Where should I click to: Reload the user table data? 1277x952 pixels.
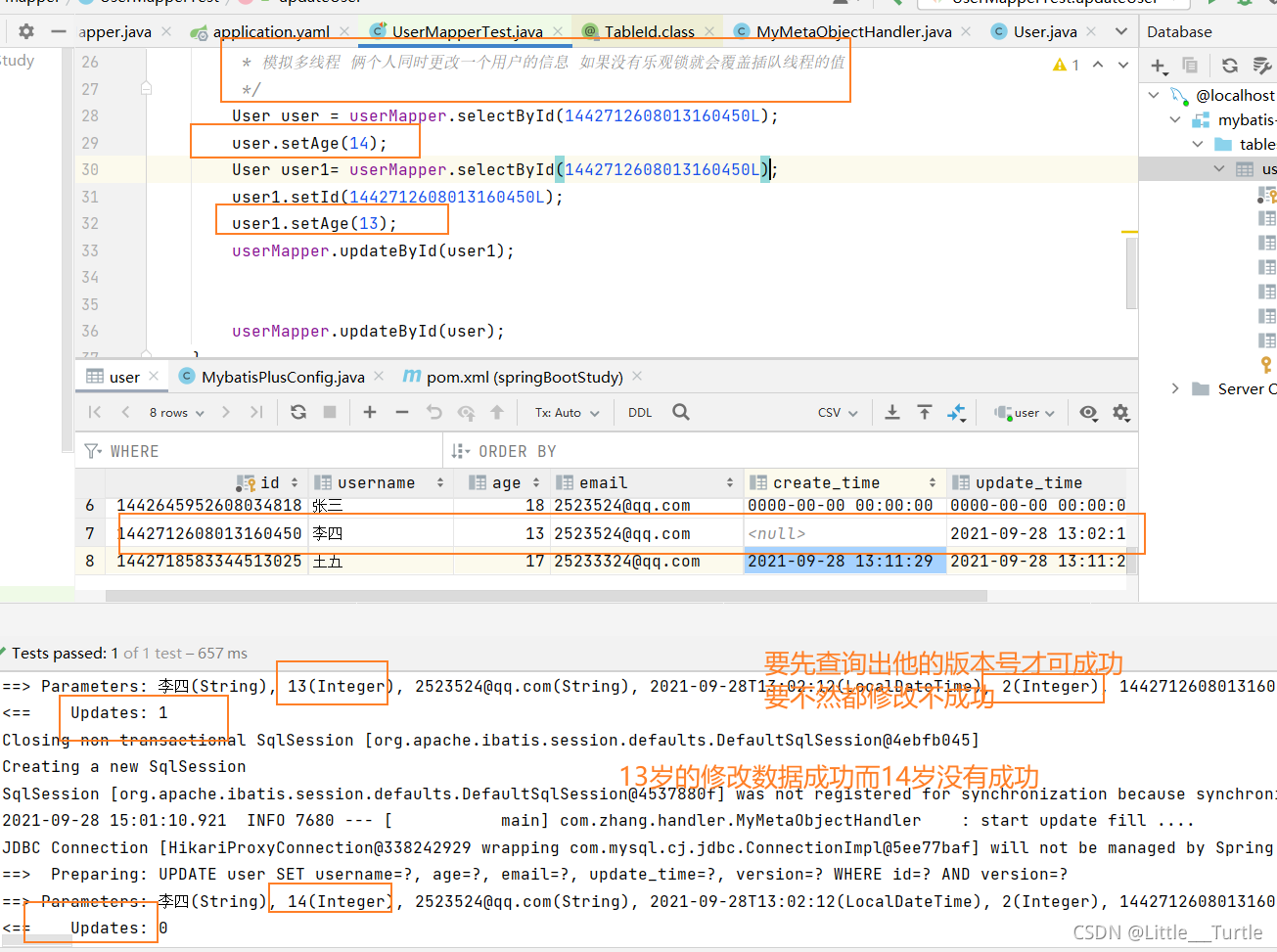[x=298, y=412]
